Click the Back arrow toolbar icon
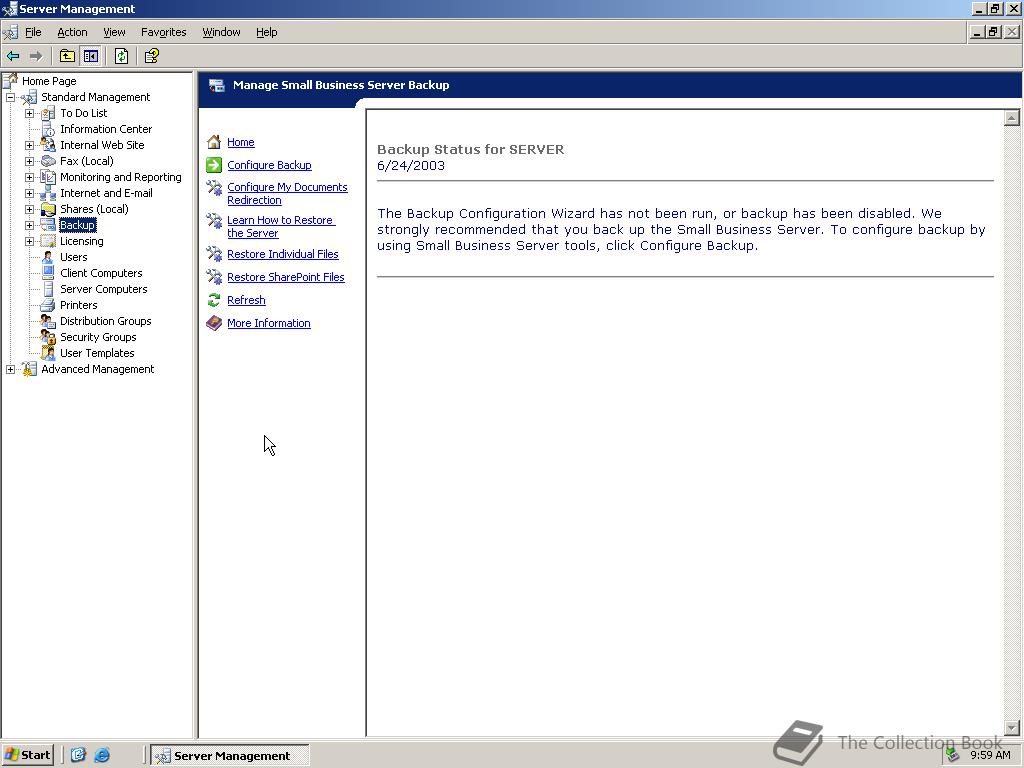The height and width of the screenshot is (768, 1024). (13, 56)
